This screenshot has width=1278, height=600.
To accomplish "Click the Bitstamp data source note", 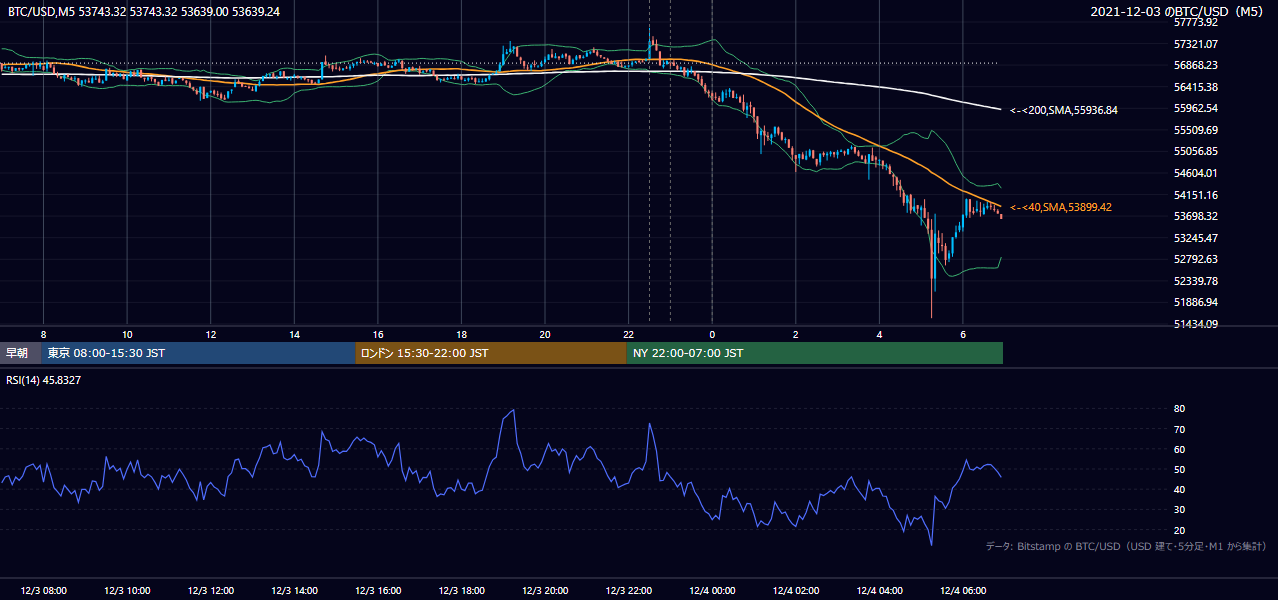I will click(x=1126, y=546).
